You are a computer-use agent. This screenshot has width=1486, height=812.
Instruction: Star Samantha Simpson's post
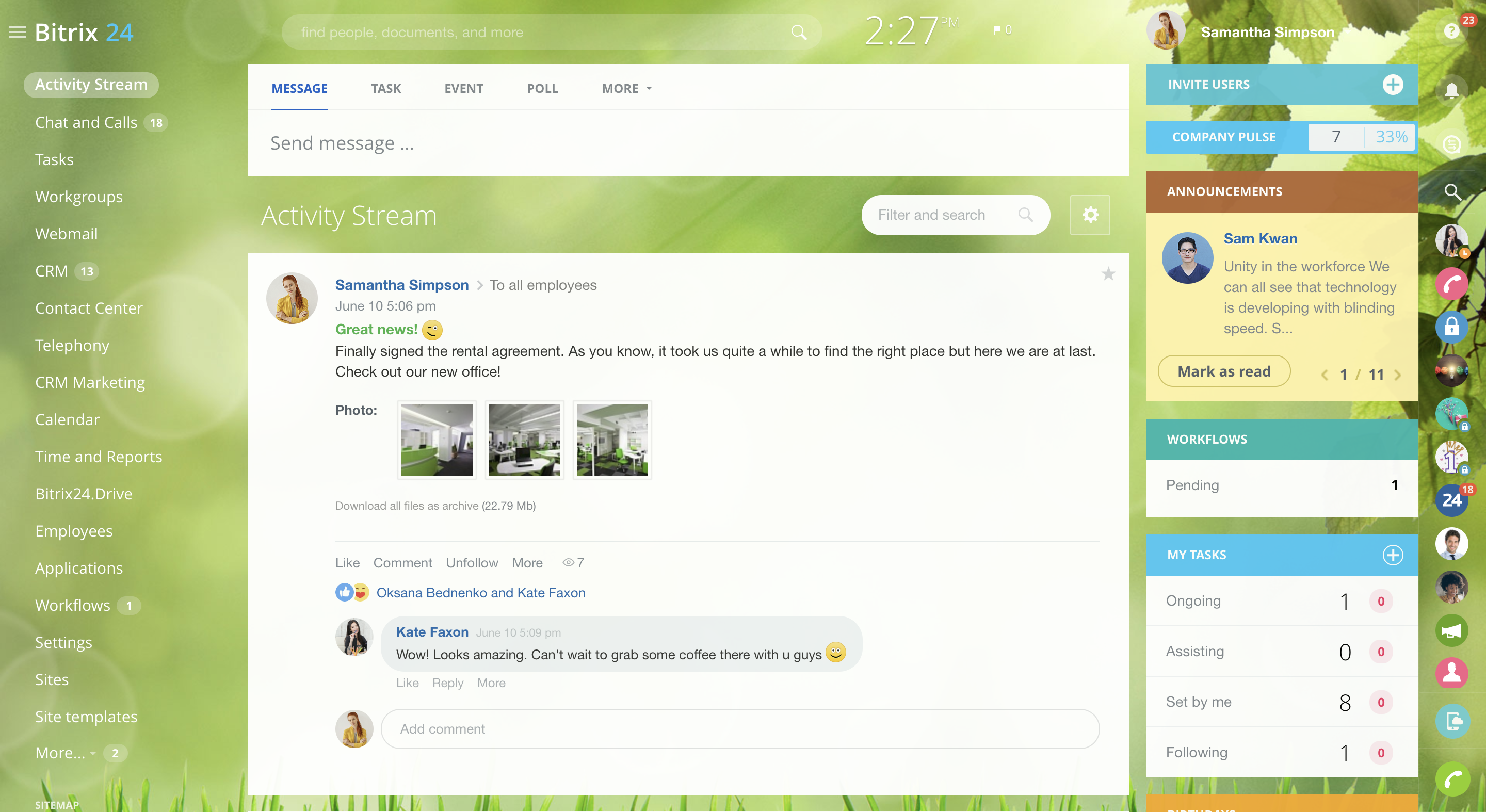click(1108, 274)
